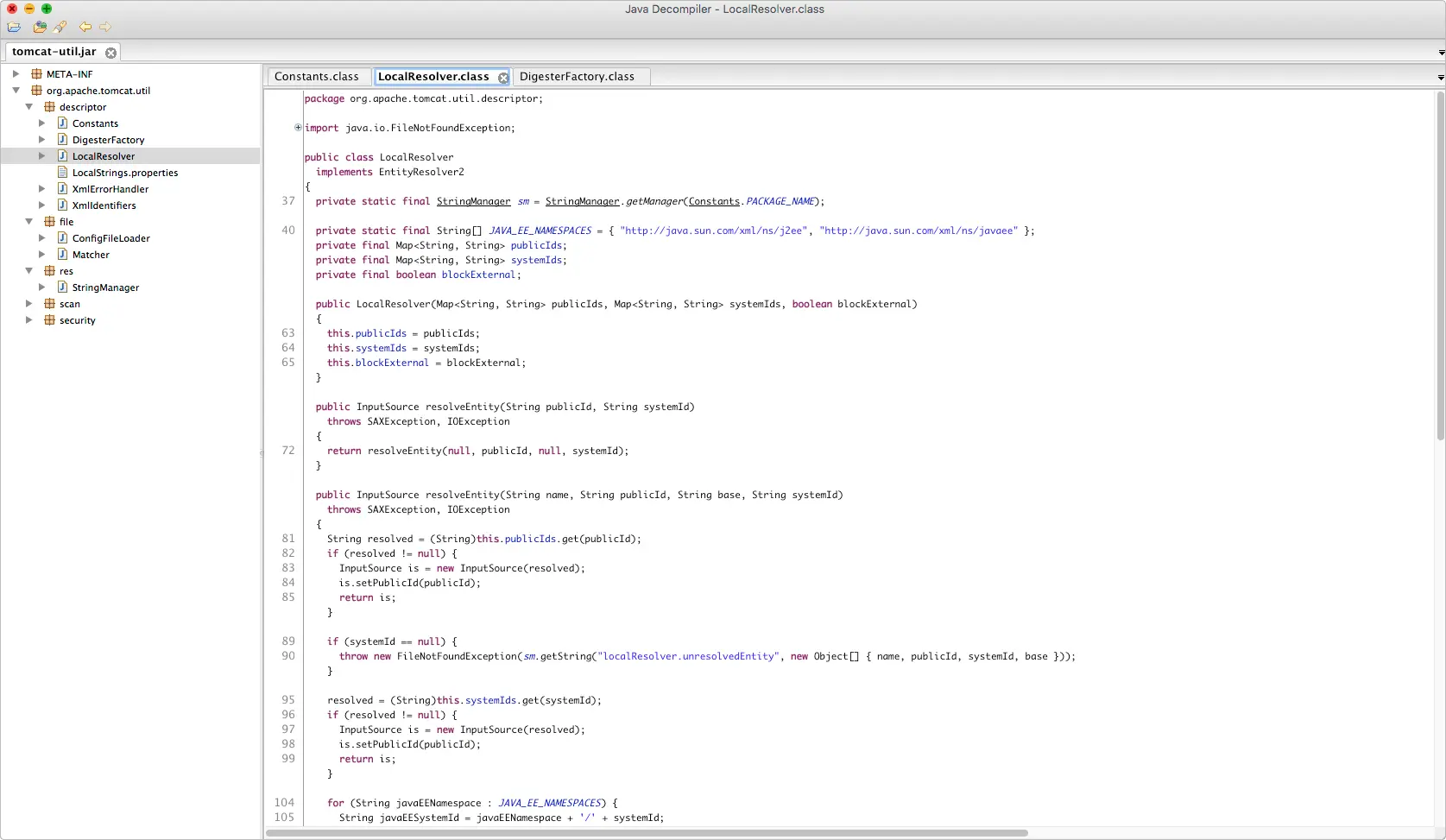Click the Search pencil toolbar icon
Screen dimensions: 1446x840
pyautogui.click(x=60, y=28)
